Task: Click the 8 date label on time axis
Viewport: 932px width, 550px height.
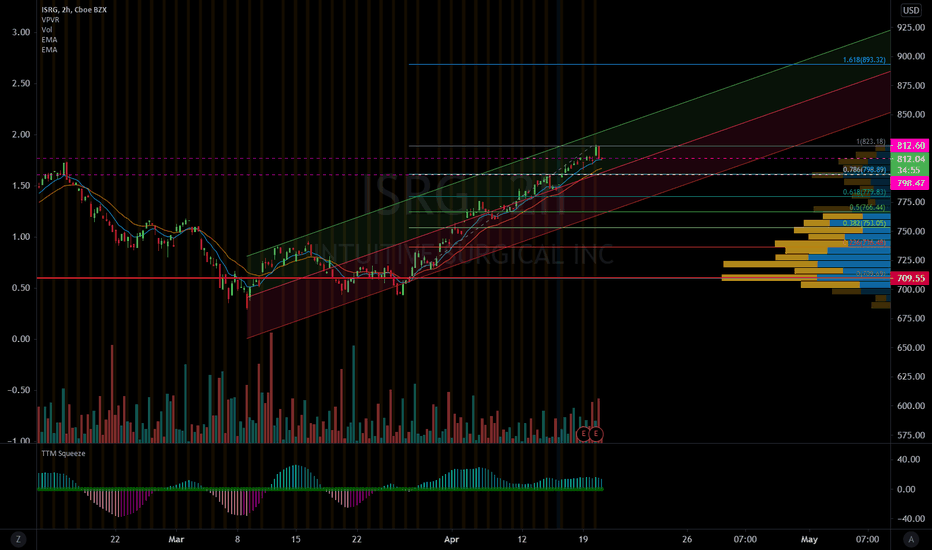Action: 237,539
